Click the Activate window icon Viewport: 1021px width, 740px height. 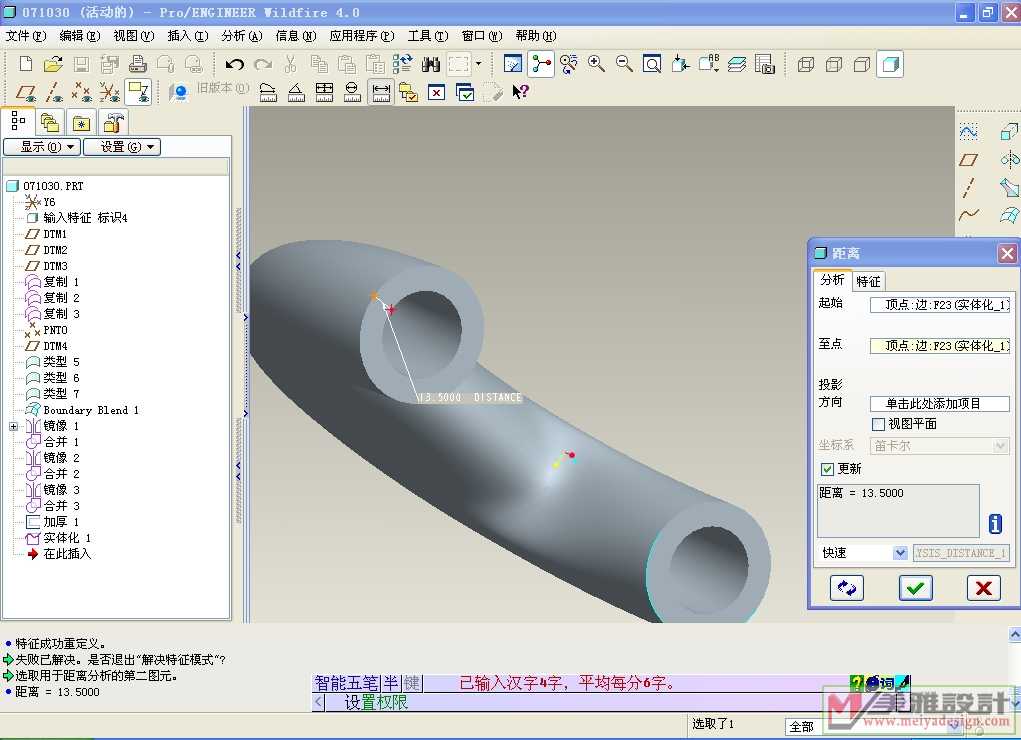click(x=465, y=92)
